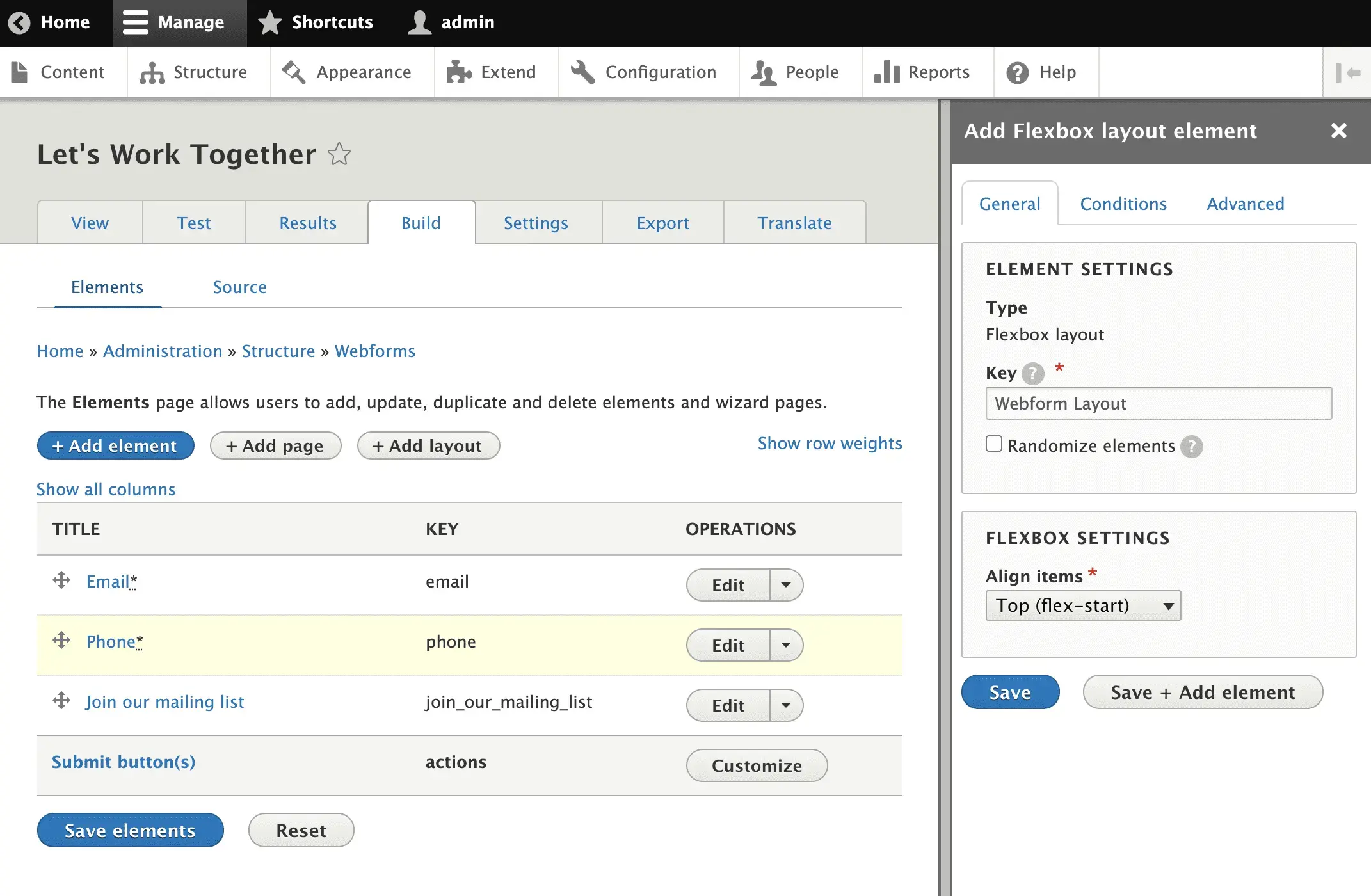Click the drag handle for Phone row
This screenshot has width=1371, height=896.
click(61, 640)
